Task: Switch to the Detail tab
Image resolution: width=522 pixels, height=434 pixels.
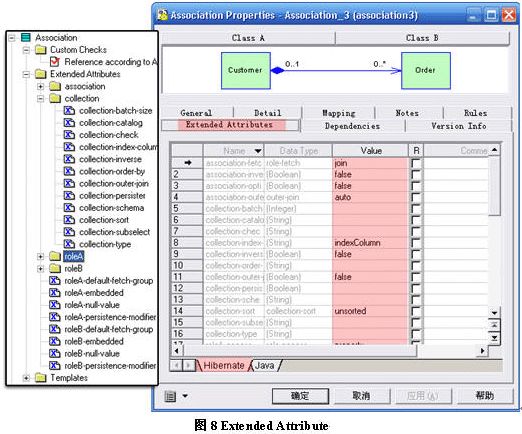Action: 268,113
